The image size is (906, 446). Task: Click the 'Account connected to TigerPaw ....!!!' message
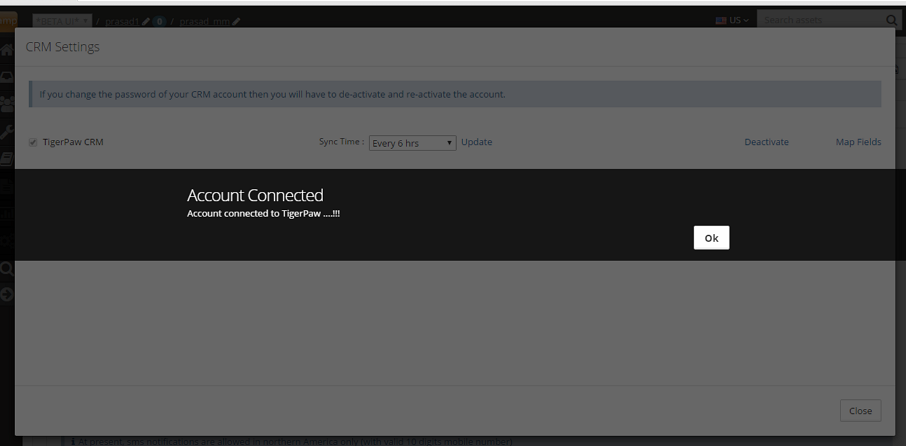[263, 214]
